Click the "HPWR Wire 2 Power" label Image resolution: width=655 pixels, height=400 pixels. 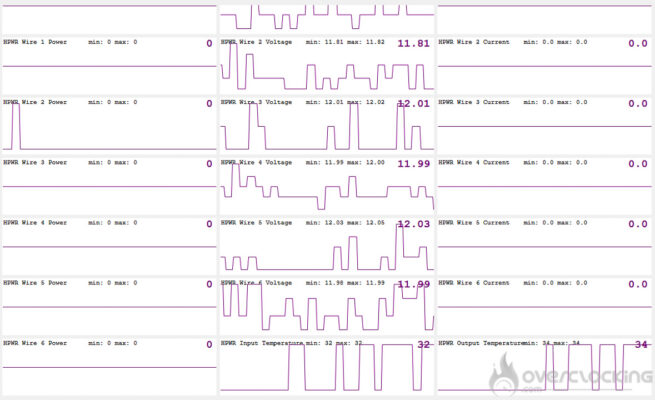pos(35,102)
